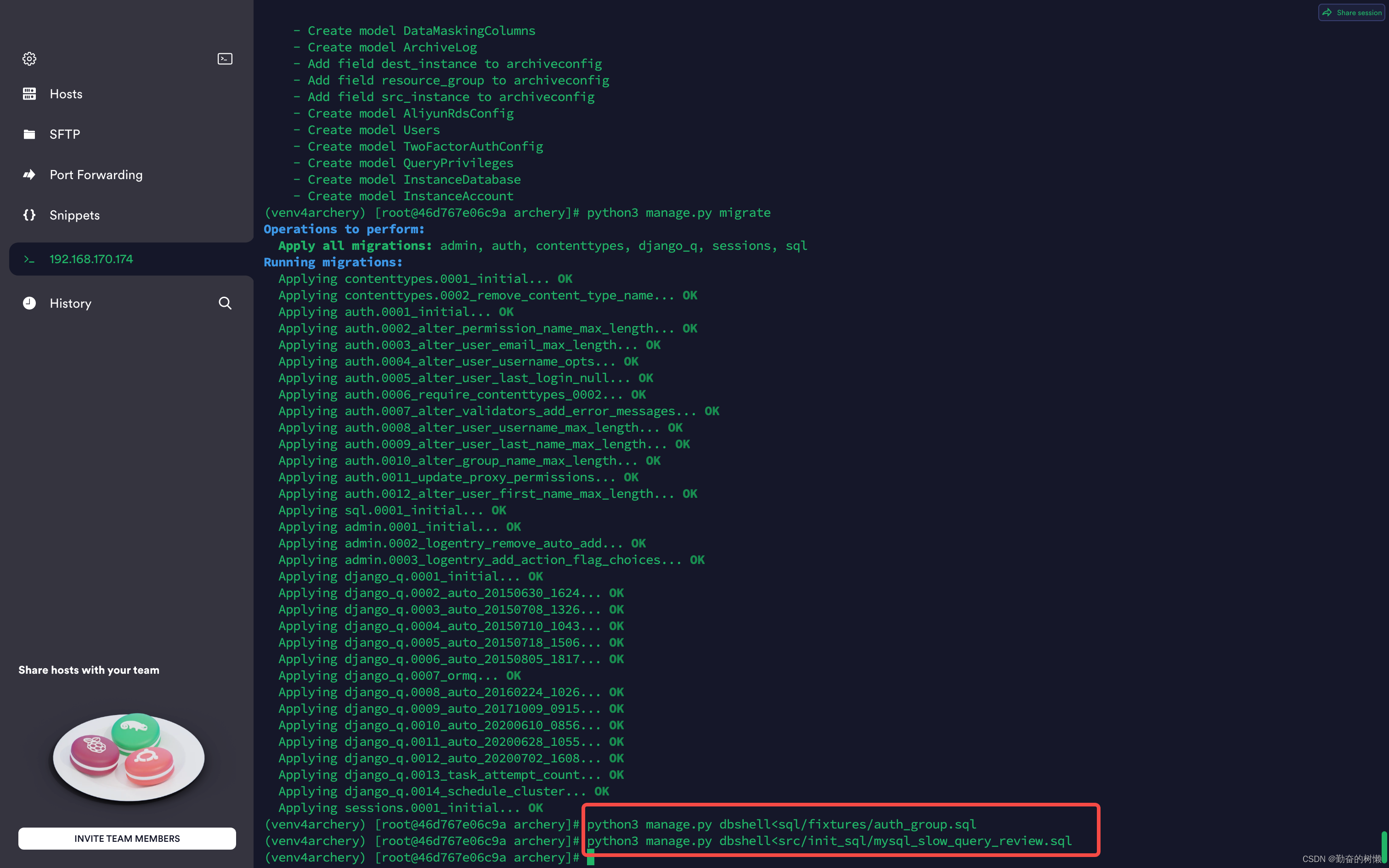Click the Share session button top right
Viewport: 1389px width, 868px height.
[x=1350, y=12]
